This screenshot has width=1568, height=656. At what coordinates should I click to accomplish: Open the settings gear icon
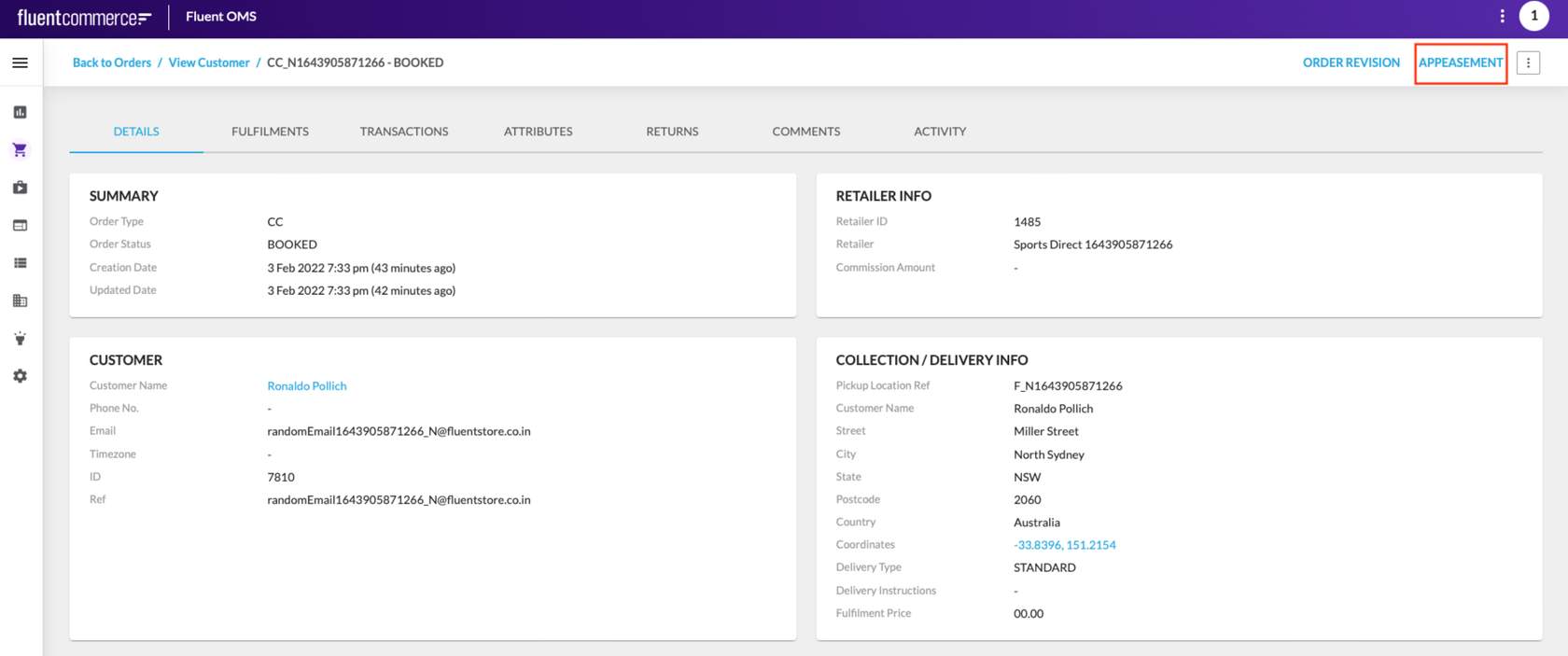click(20, 376)
